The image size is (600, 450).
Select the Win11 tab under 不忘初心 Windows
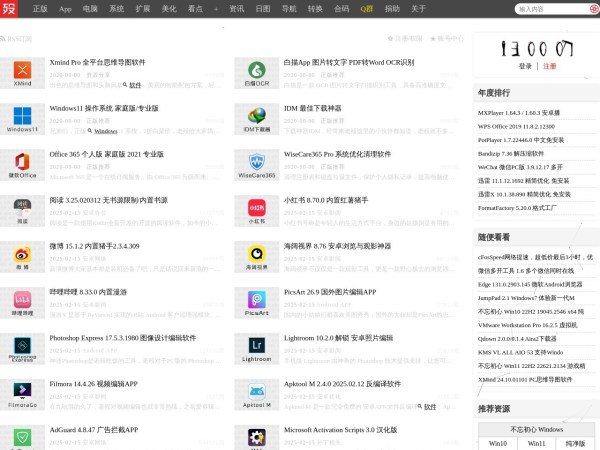tap(536, 443)
